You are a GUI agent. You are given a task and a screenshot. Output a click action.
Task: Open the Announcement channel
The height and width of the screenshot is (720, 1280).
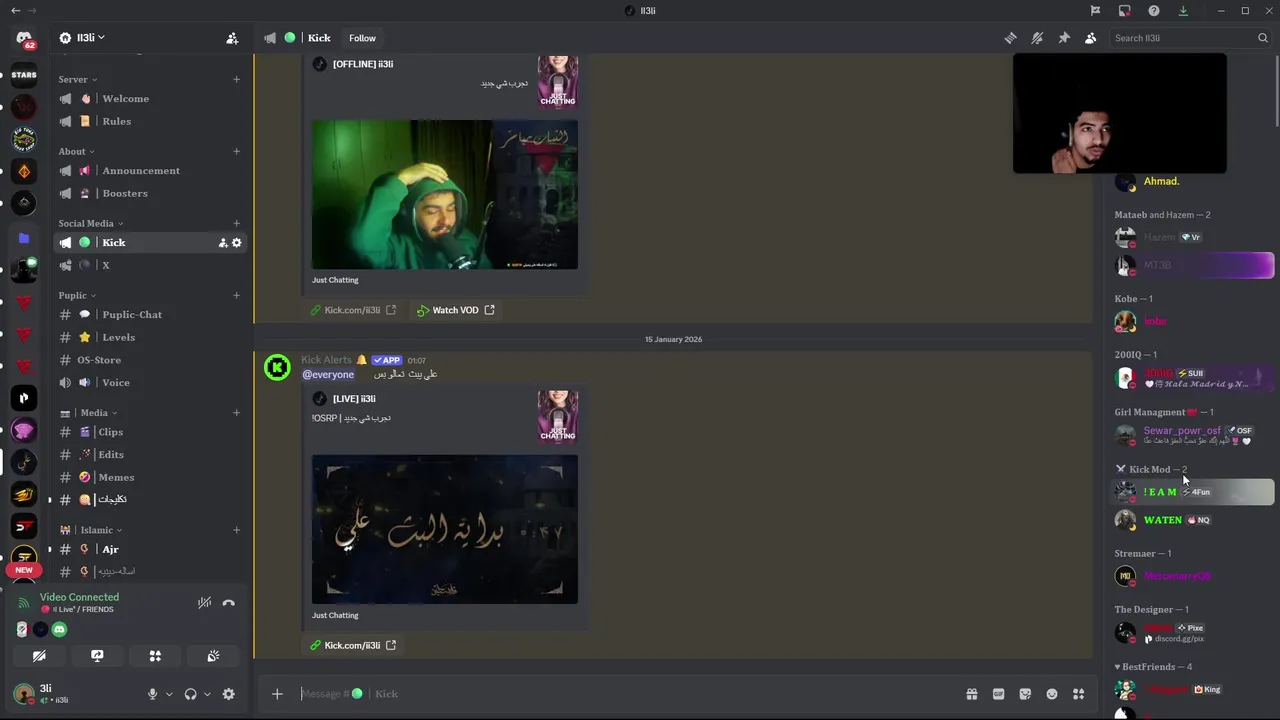click(x=150, y=170)
